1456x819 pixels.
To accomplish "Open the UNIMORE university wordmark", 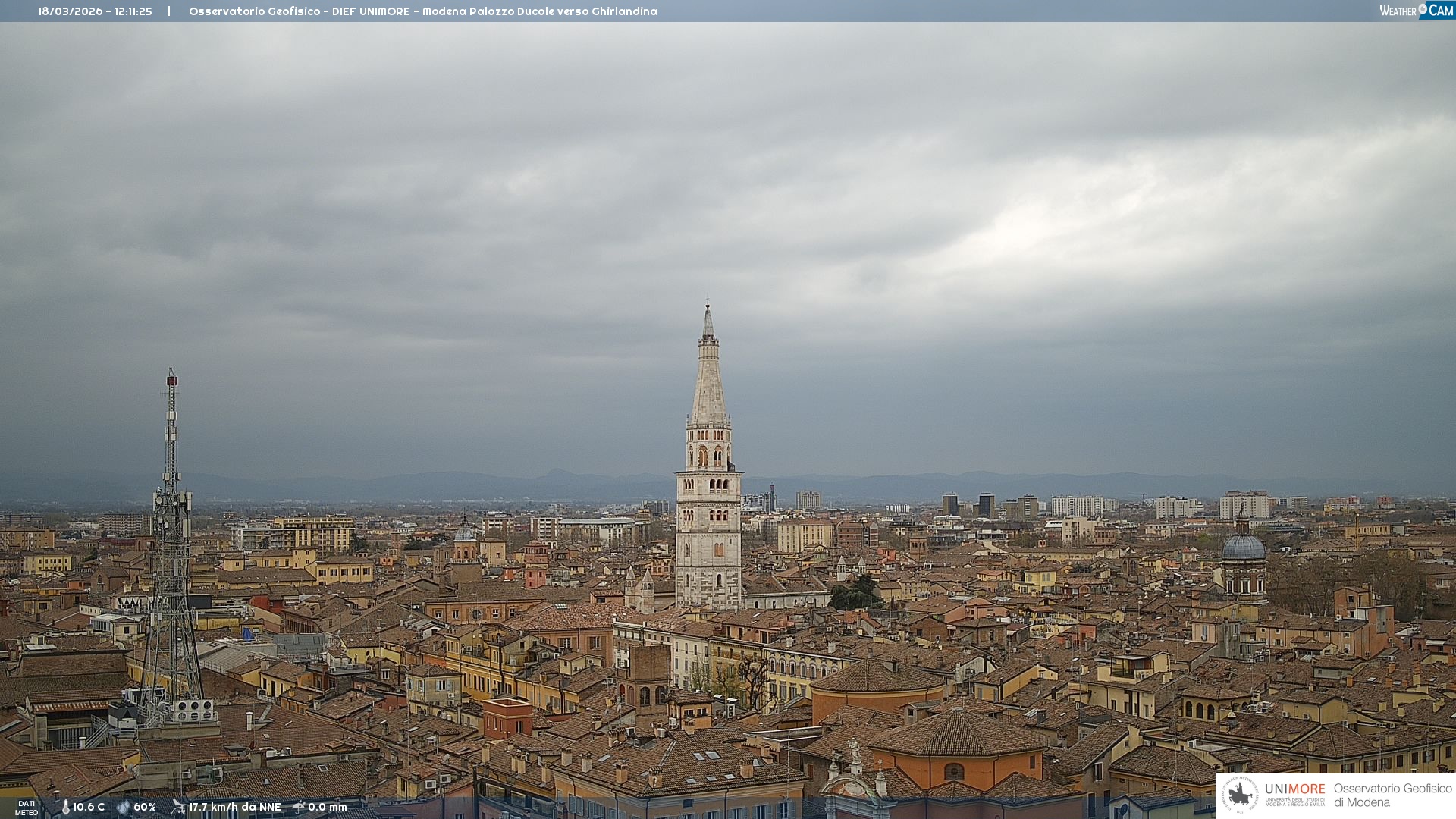I will pyautogui.click(x=1294, y=789).
